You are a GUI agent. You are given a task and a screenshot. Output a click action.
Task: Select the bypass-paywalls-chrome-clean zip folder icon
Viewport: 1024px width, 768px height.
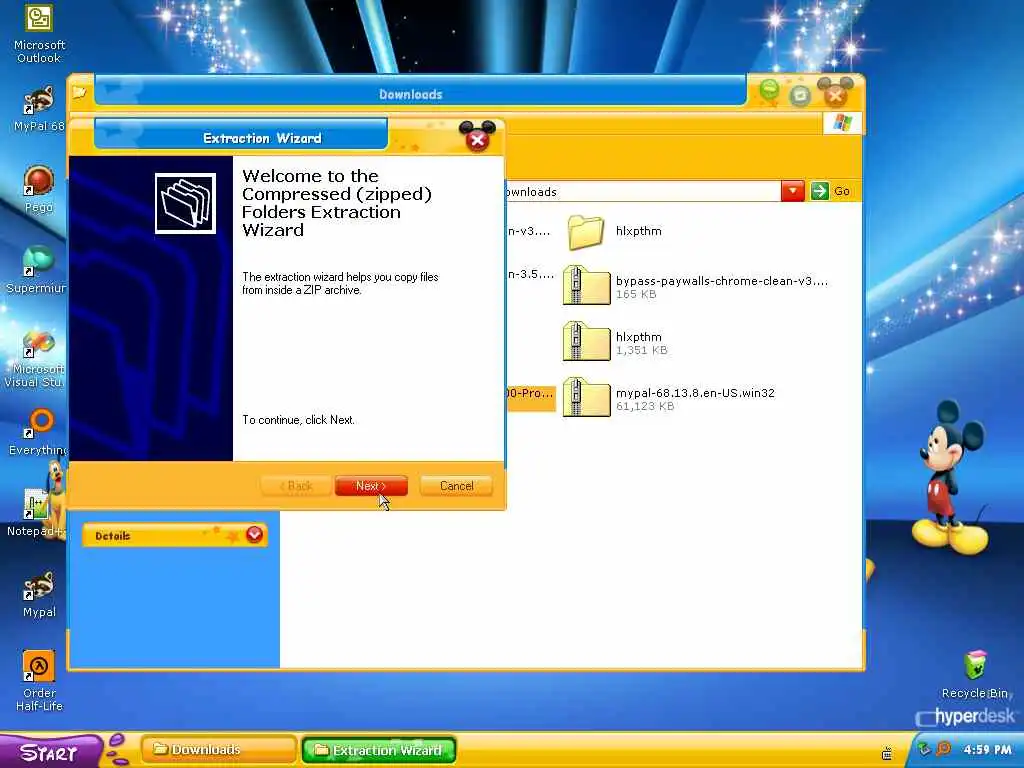click(x=586, y=286)
